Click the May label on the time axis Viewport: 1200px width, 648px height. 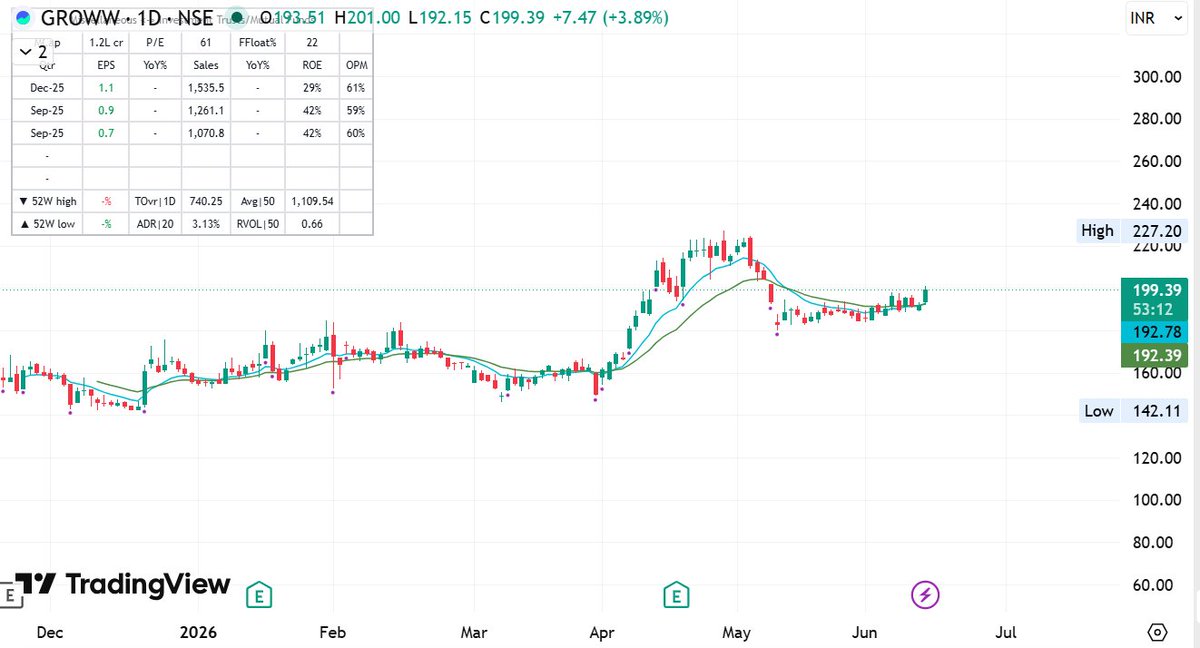[x=737, y=633]
